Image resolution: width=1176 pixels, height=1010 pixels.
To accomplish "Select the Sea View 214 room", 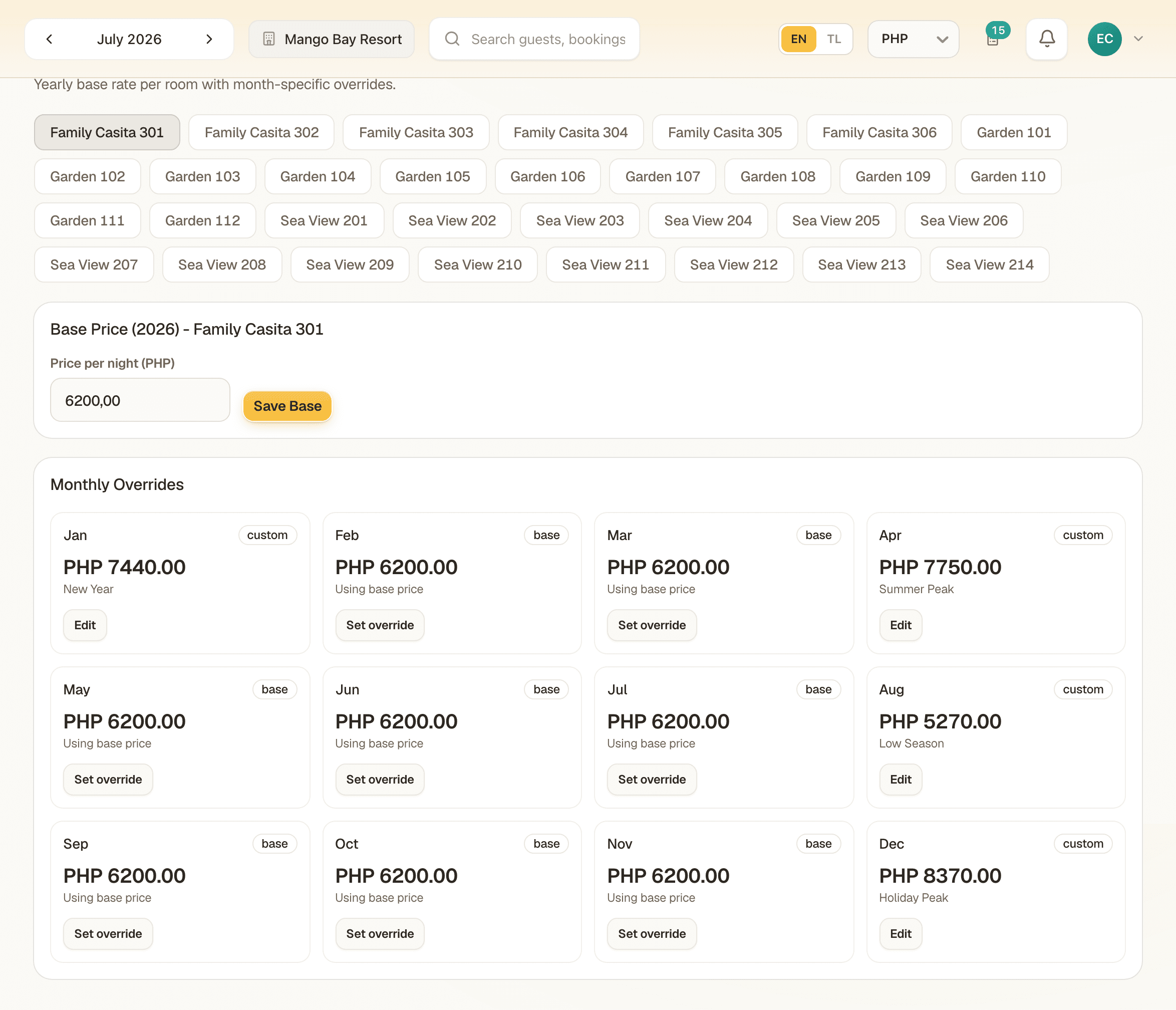I will point(989,265).
